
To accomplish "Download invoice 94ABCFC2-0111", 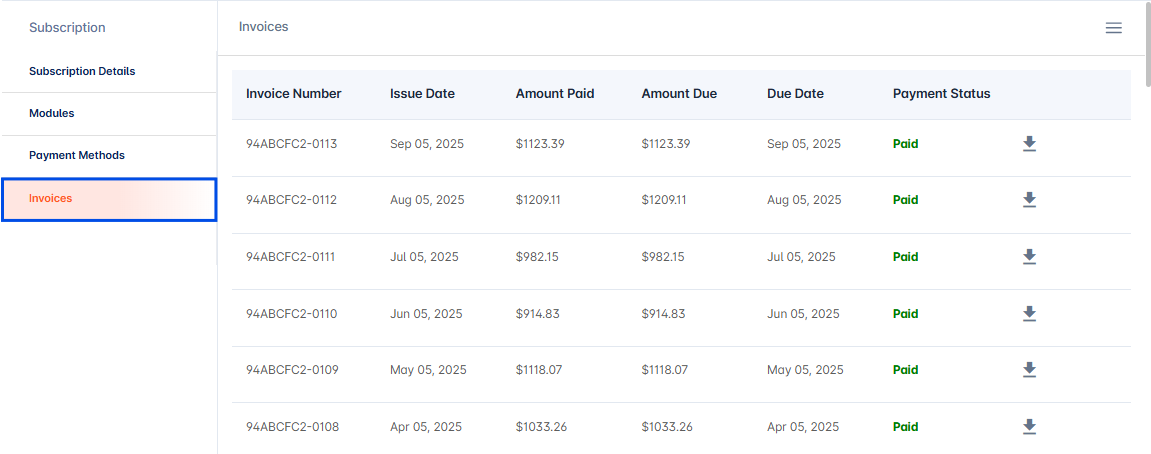I will (x=1029, y=256).
